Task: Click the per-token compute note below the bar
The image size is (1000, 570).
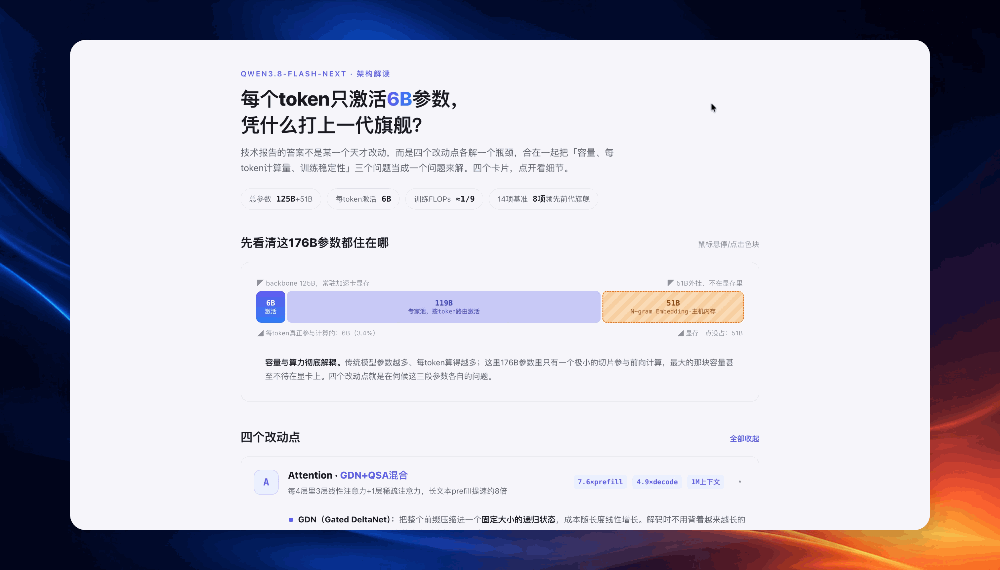Action: (x=316, y=333)
